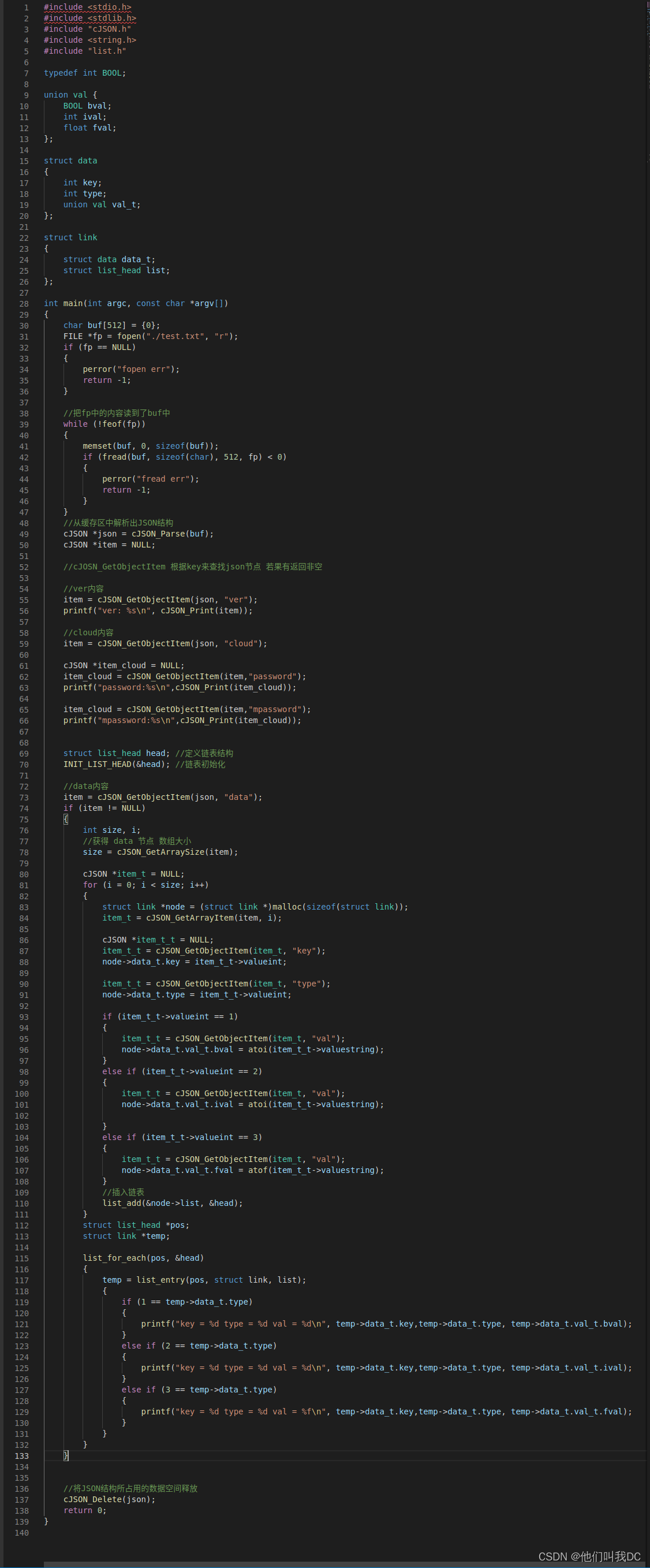Click the list_add(&node->list, &head) call
The height and width of the screenshot is (1568, 650).
click(x=172, y=1204)
